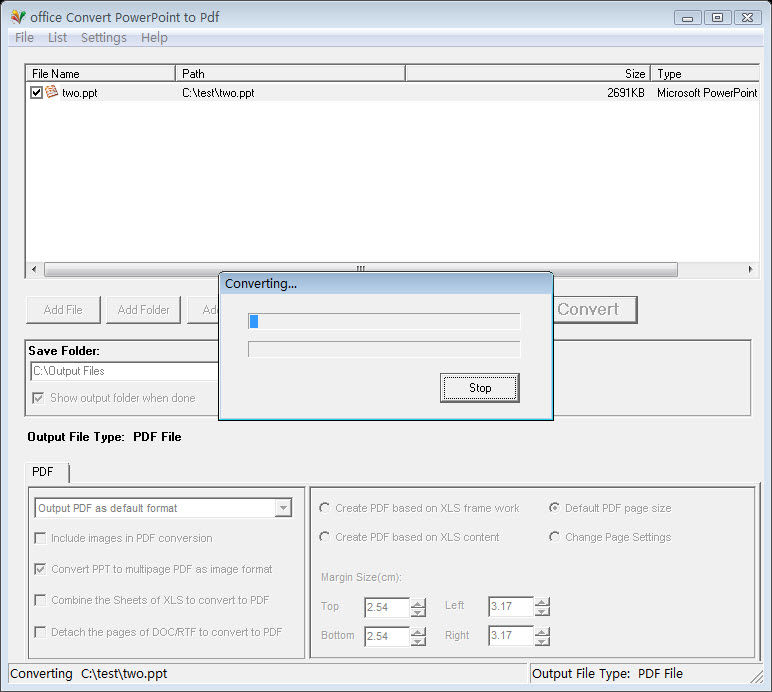Click the horizontal scrollbar thumb of file list
The width and height of the screenshot is (772, 692).
click(360, 269)
